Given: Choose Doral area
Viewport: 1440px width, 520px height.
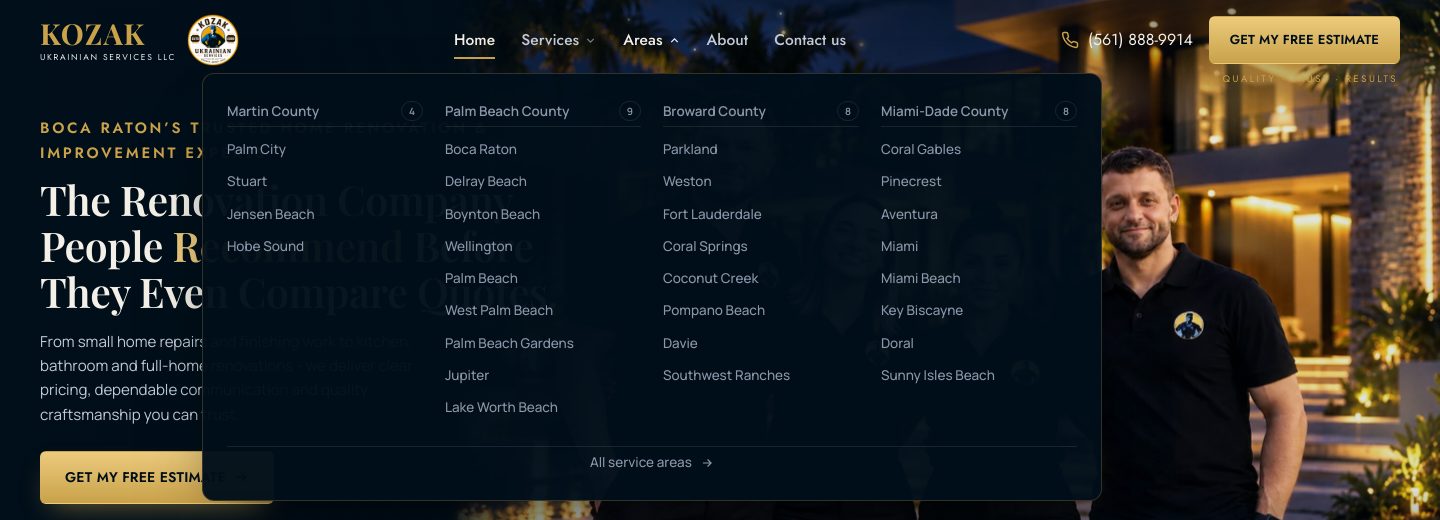Looking at the screenshot, I should (x=897, y=343).
